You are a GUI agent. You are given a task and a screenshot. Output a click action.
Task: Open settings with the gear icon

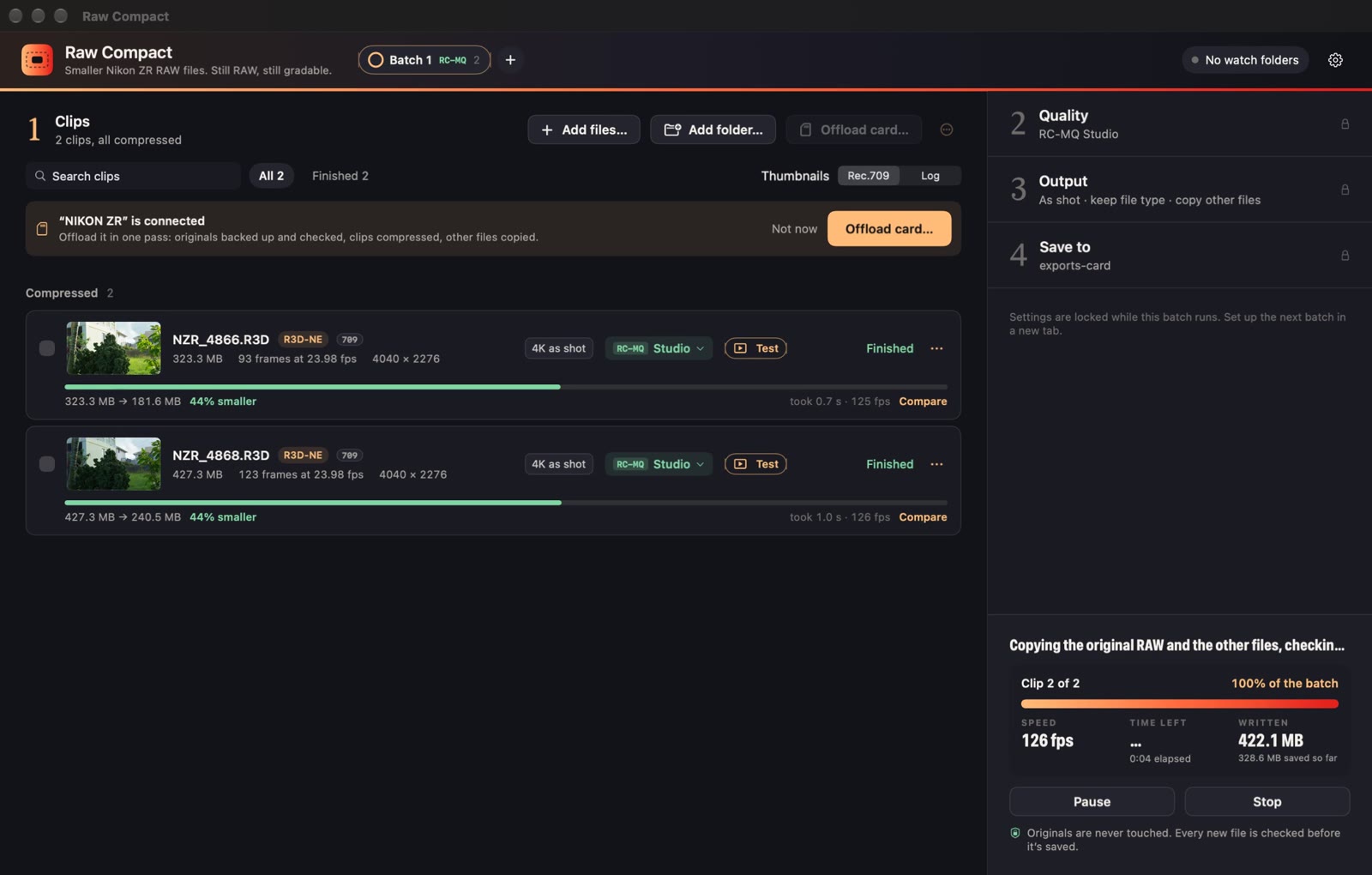pos(1335,60)
